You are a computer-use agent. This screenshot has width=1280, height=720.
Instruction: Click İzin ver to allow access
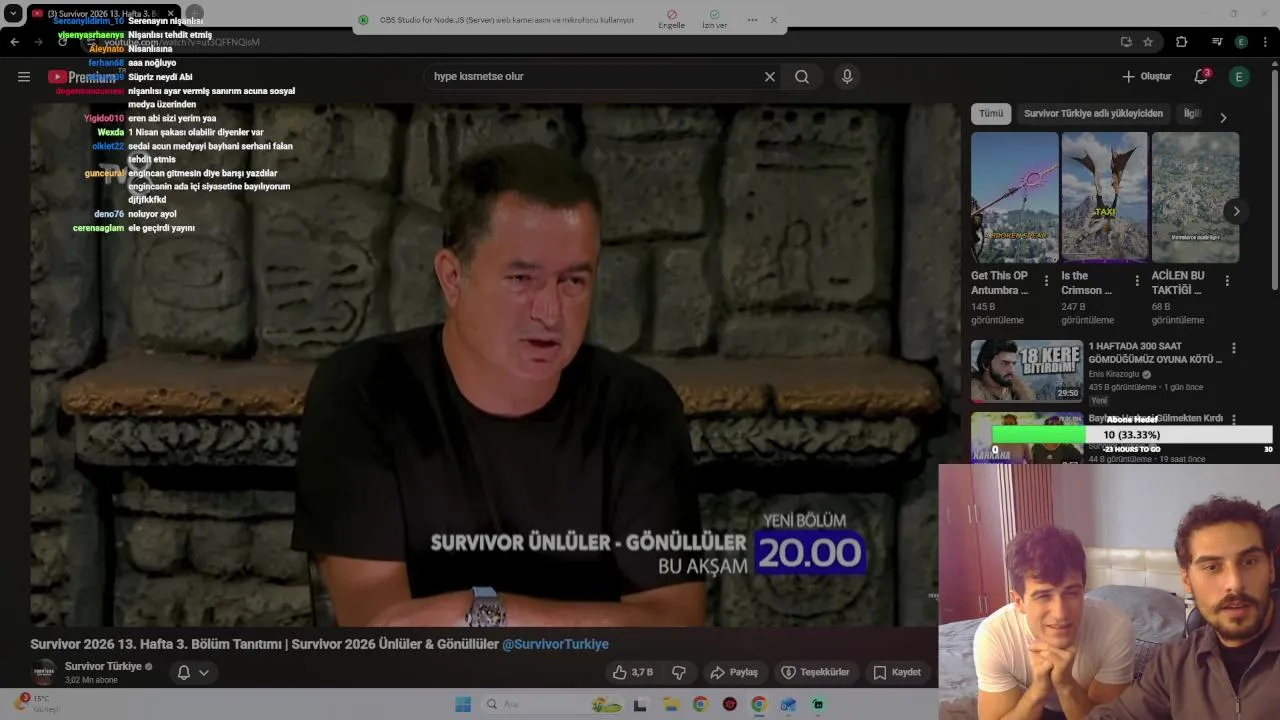pos(714,20)
